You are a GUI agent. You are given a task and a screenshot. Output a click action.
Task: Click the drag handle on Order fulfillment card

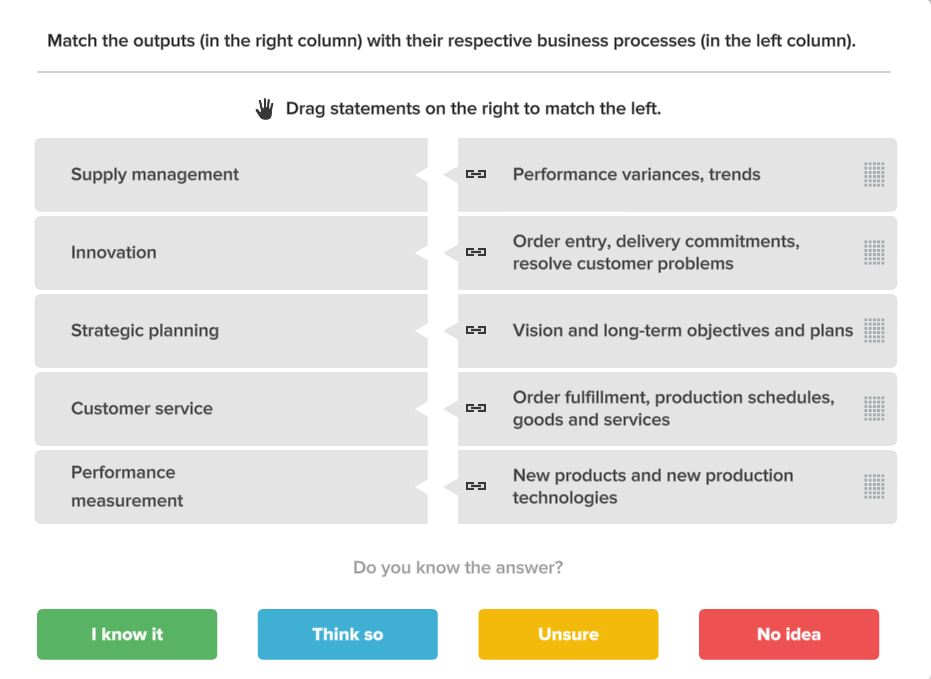[x=873, y=408]
